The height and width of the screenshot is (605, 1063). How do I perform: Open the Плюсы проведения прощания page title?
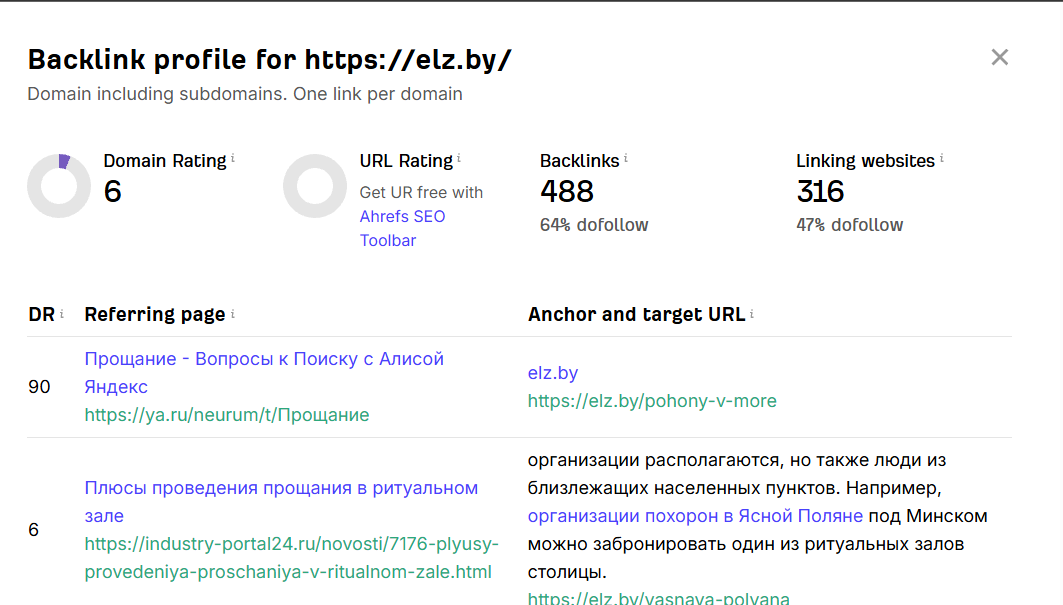(x=281, y=501)
